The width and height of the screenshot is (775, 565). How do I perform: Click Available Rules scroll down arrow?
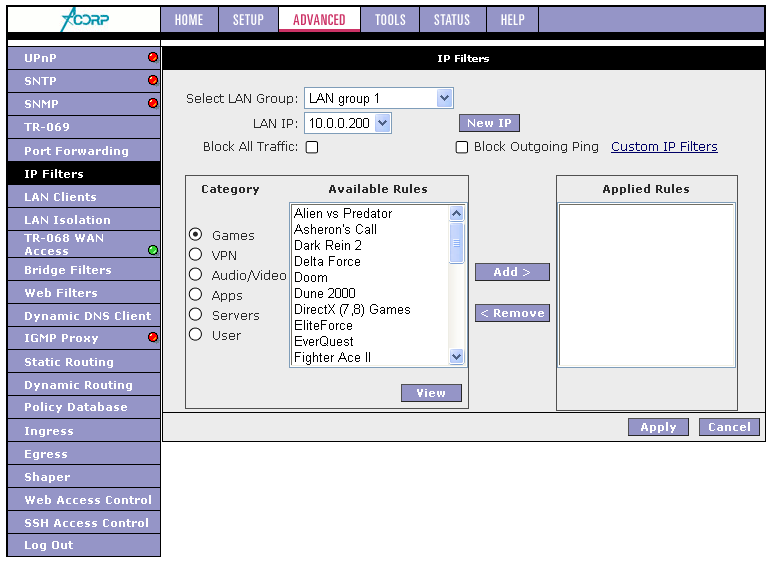pos(456,356)
